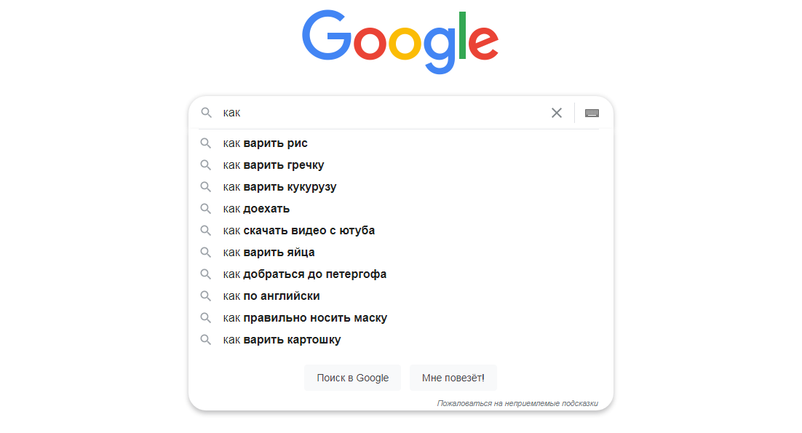The width and height of the screenshot is (802, 433).
Task: Click magnifier icon beside 'как доехать'
Action: 206,209
